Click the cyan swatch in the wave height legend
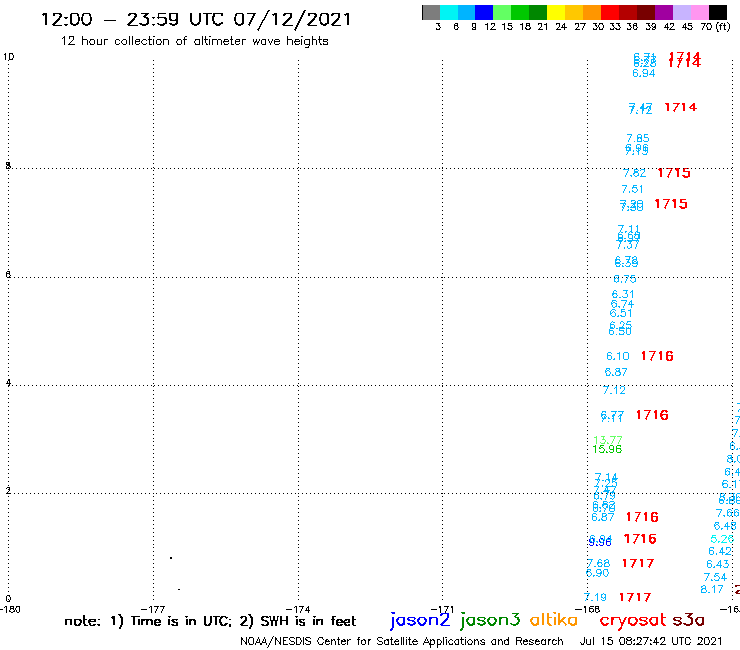740x650 pixels. point(449,12)
